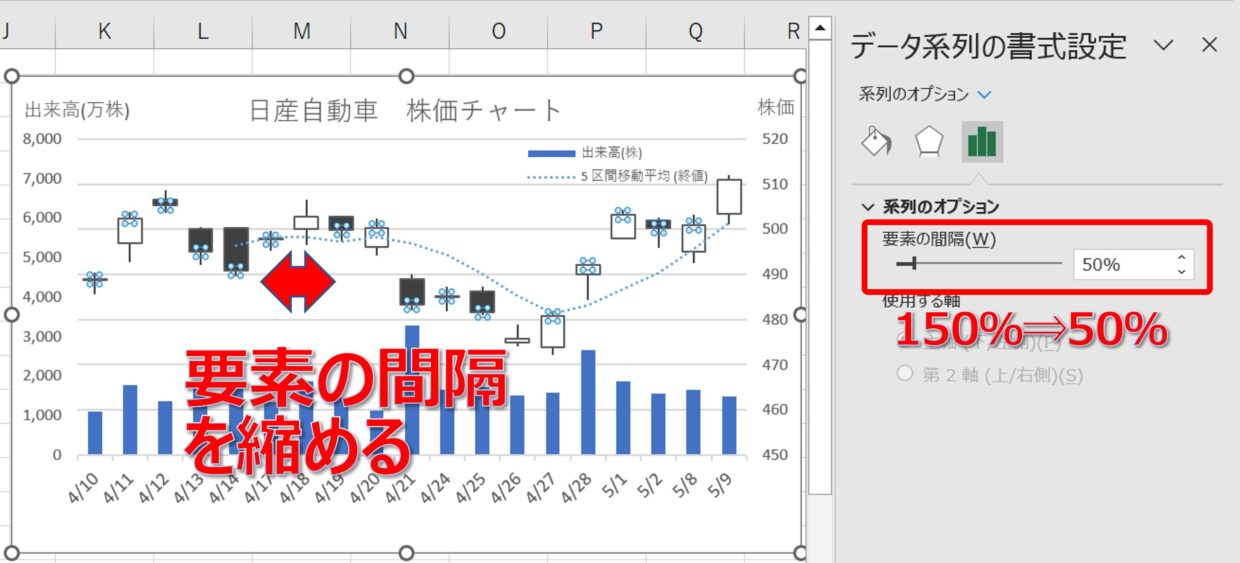The height and width of the screenshot is (563, 1240).
Task: Click the 520 right axis label
Action: (x=774, y=139)
